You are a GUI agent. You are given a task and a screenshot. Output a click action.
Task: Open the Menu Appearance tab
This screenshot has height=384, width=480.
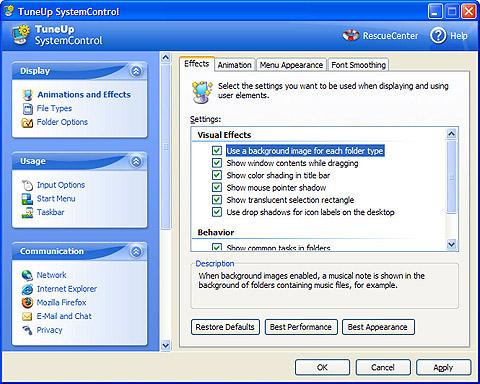click(x=291, y=65)
